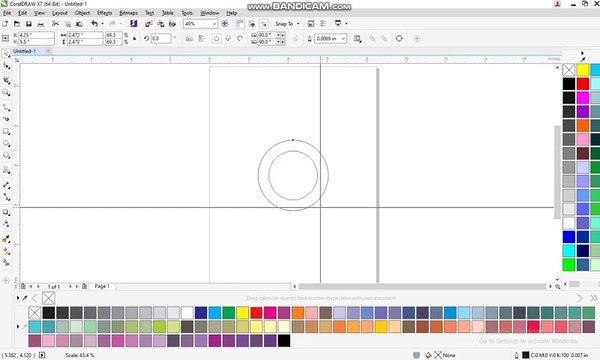This screenshot has width=600, height=360.
Task: Click the Paste icon in toolbar
Action: click(79, 24)
